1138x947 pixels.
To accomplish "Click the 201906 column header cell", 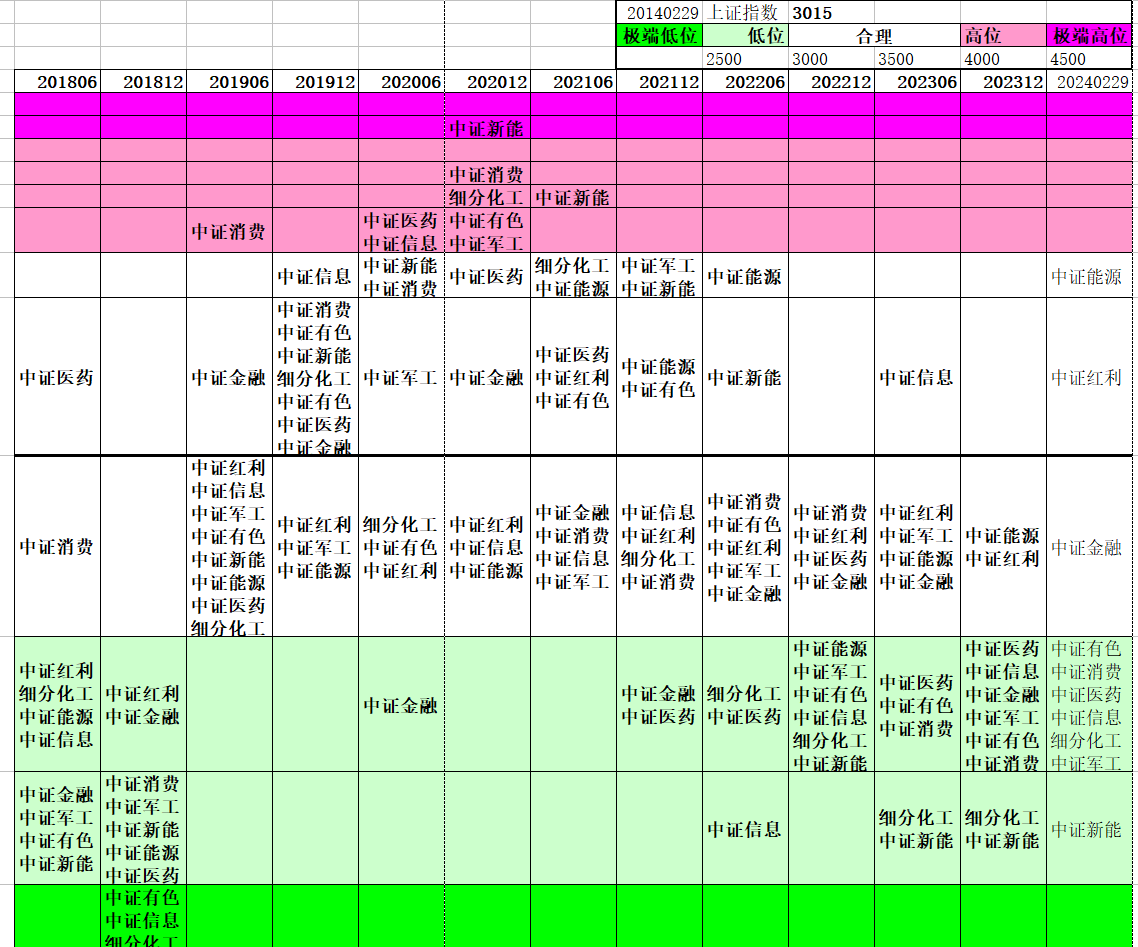I will tap(229, 81).
